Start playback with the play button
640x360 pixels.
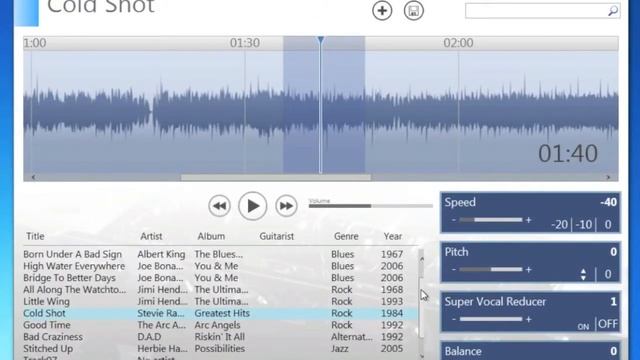[253, 206]
